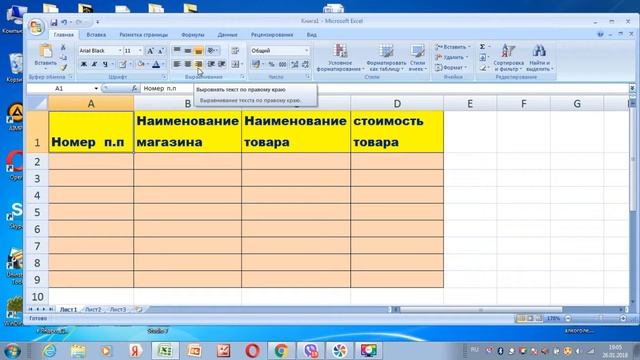Select column D header

397,104
